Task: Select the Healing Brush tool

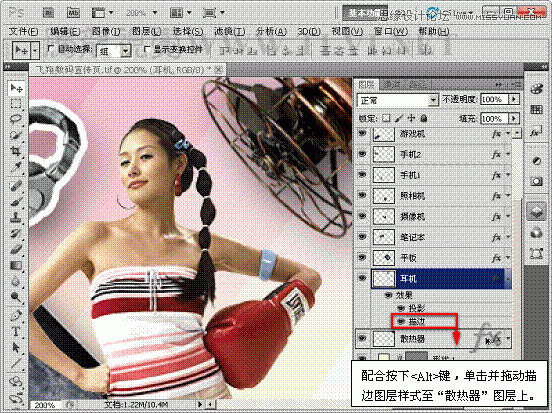Action: pyautogui.click(x=16, y=186)
